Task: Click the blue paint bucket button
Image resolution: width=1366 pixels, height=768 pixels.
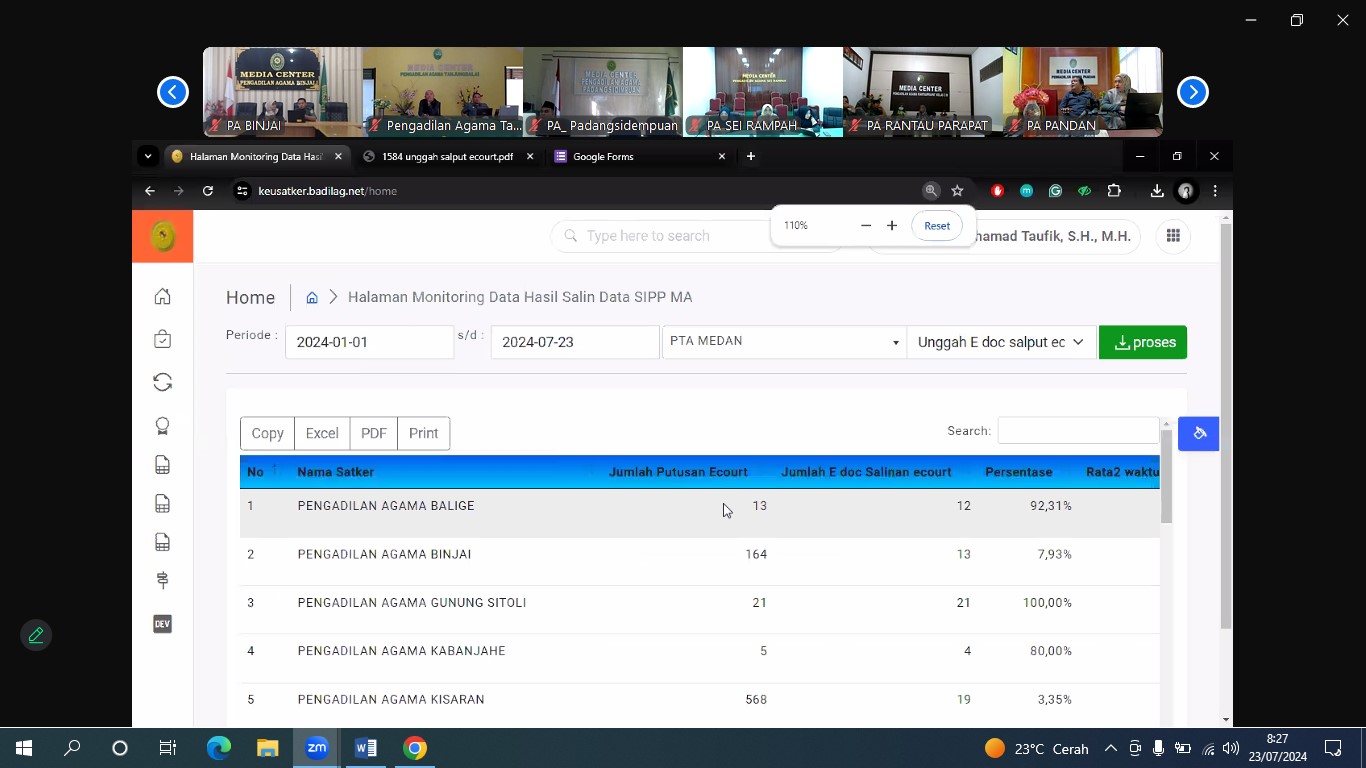Action: 1198,433
